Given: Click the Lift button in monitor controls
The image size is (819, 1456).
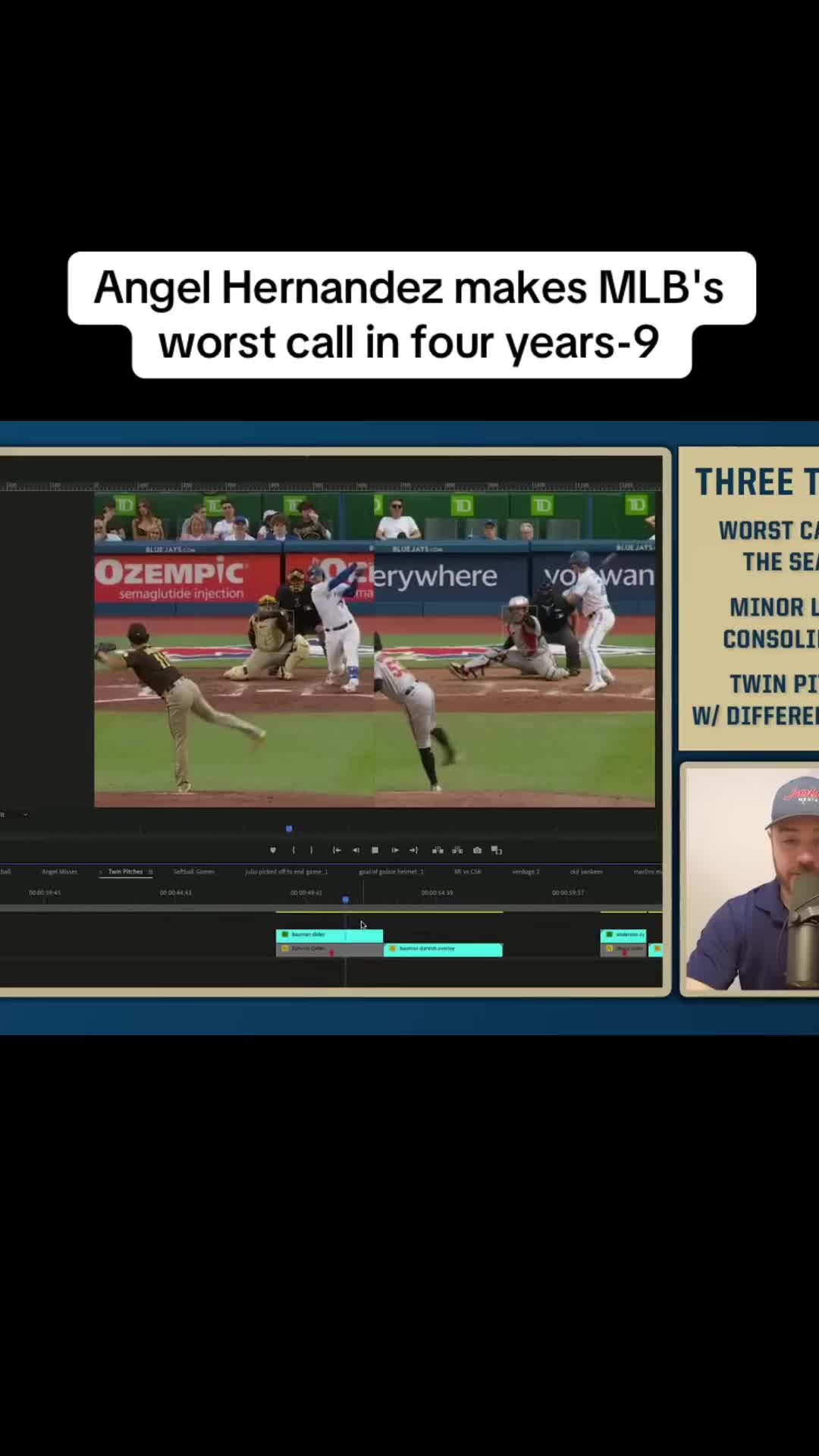Looking at the screenshot, I should tap(438, 850).
